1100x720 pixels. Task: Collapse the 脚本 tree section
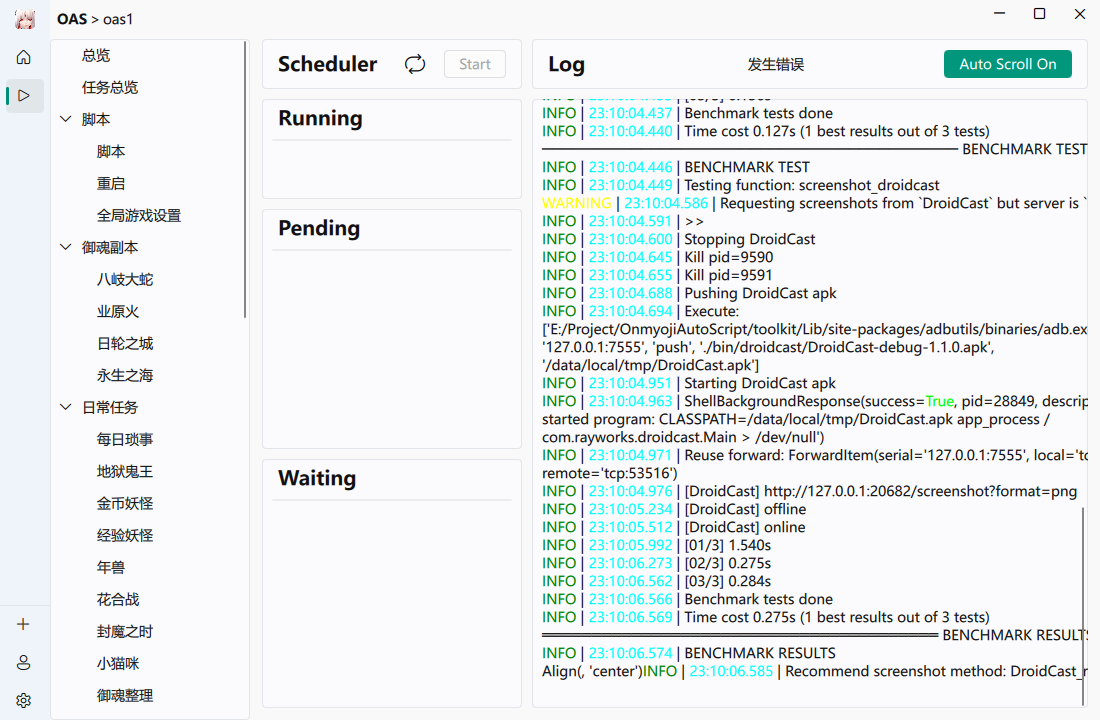coord(66,120)
